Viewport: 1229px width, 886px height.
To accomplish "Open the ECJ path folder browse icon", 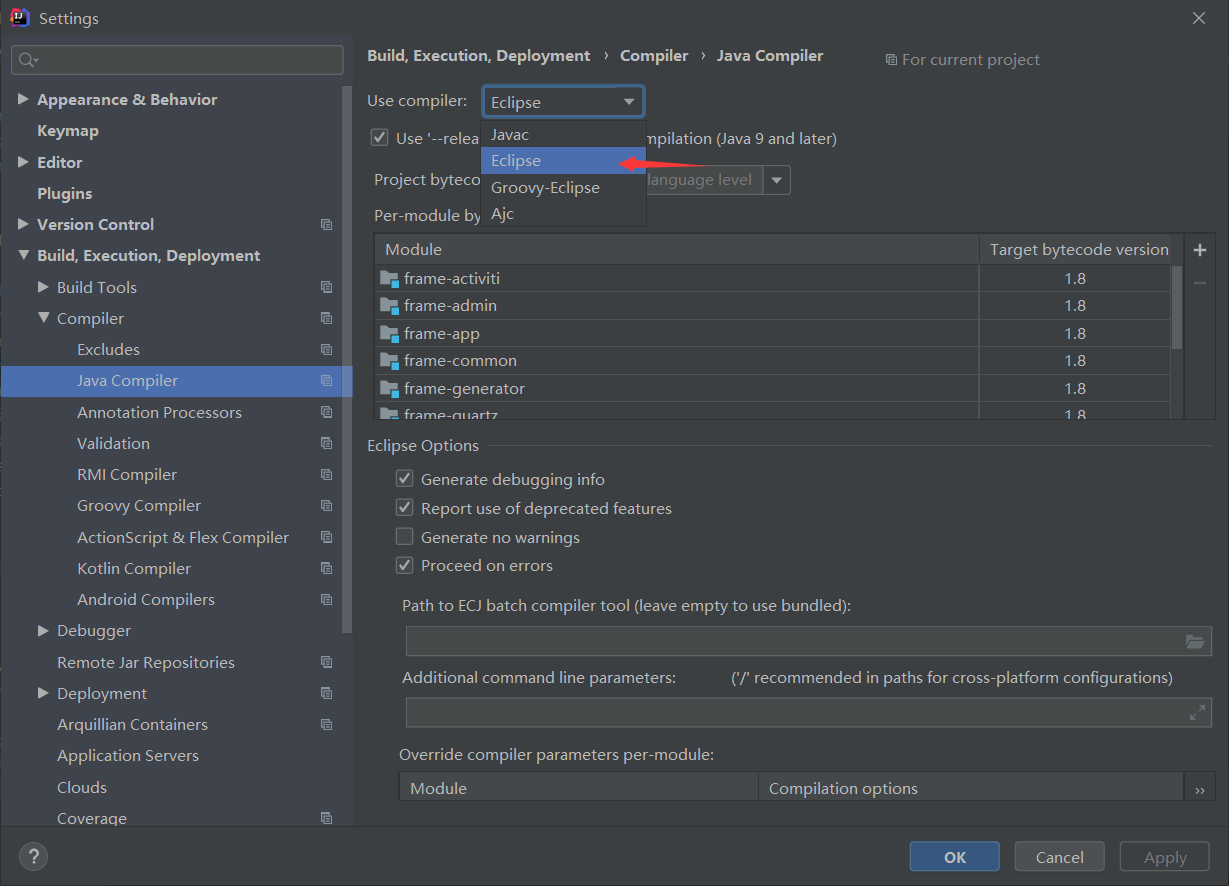I will [1194, 641].
